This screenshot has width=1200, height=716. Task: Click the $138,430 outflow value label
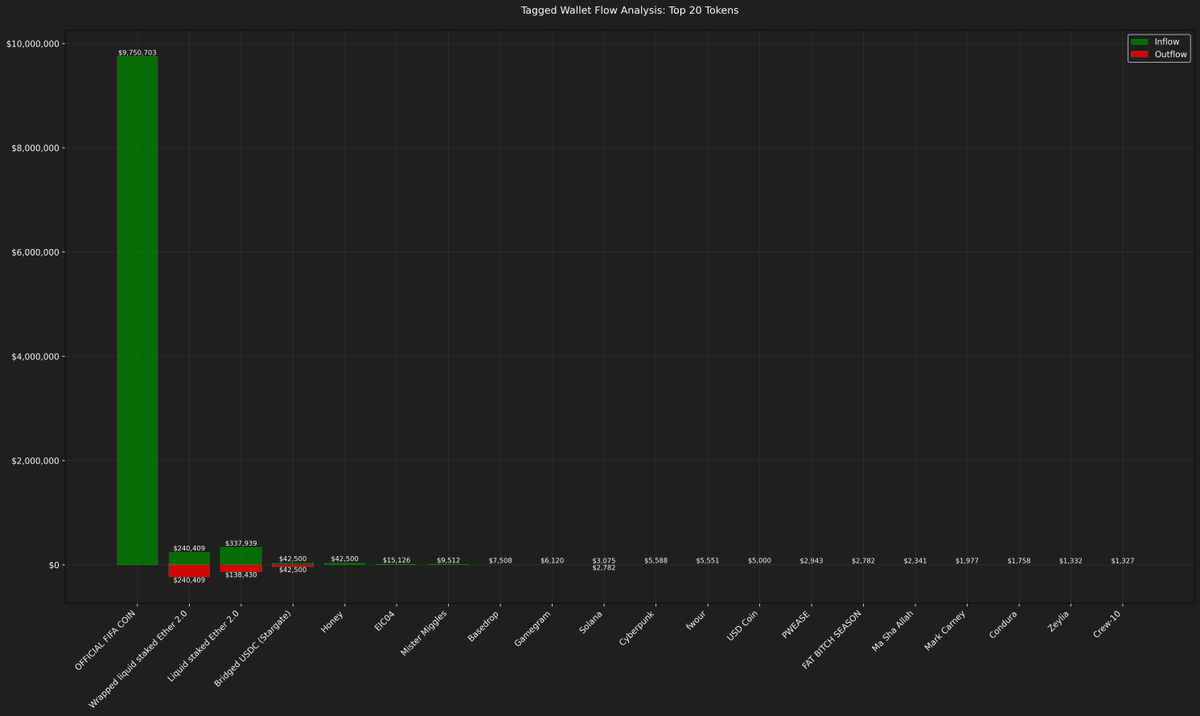tap(241, 575)
